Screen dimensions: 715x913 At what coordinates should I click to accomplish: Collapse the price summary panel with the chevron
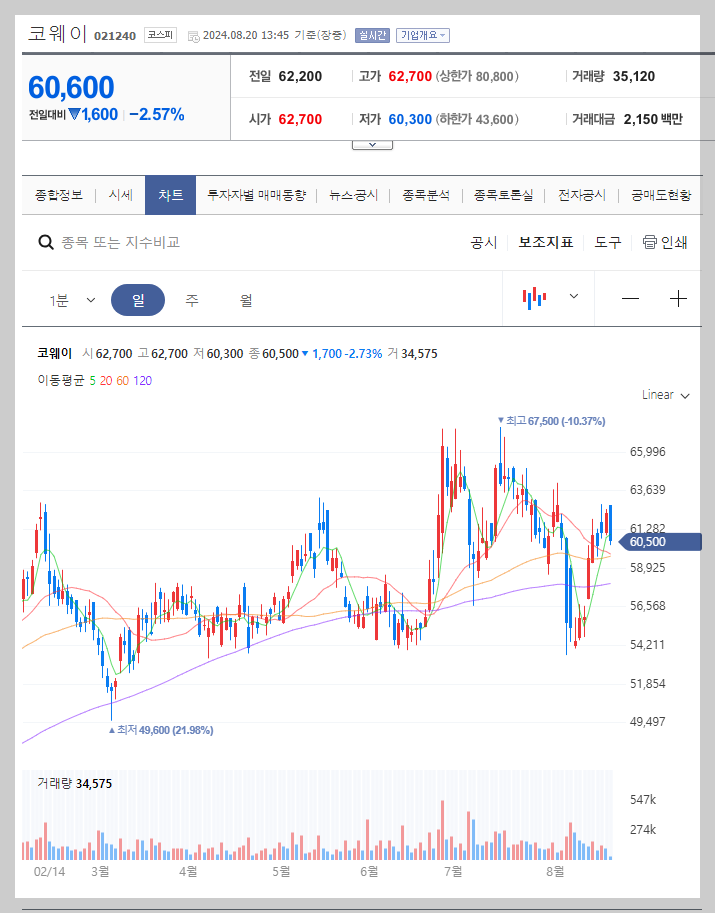(372, 143)
